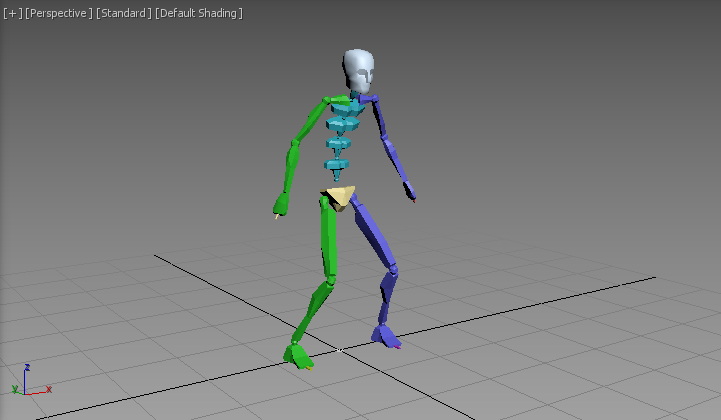Open the Standard viewport settings menu

click(124, 13)
